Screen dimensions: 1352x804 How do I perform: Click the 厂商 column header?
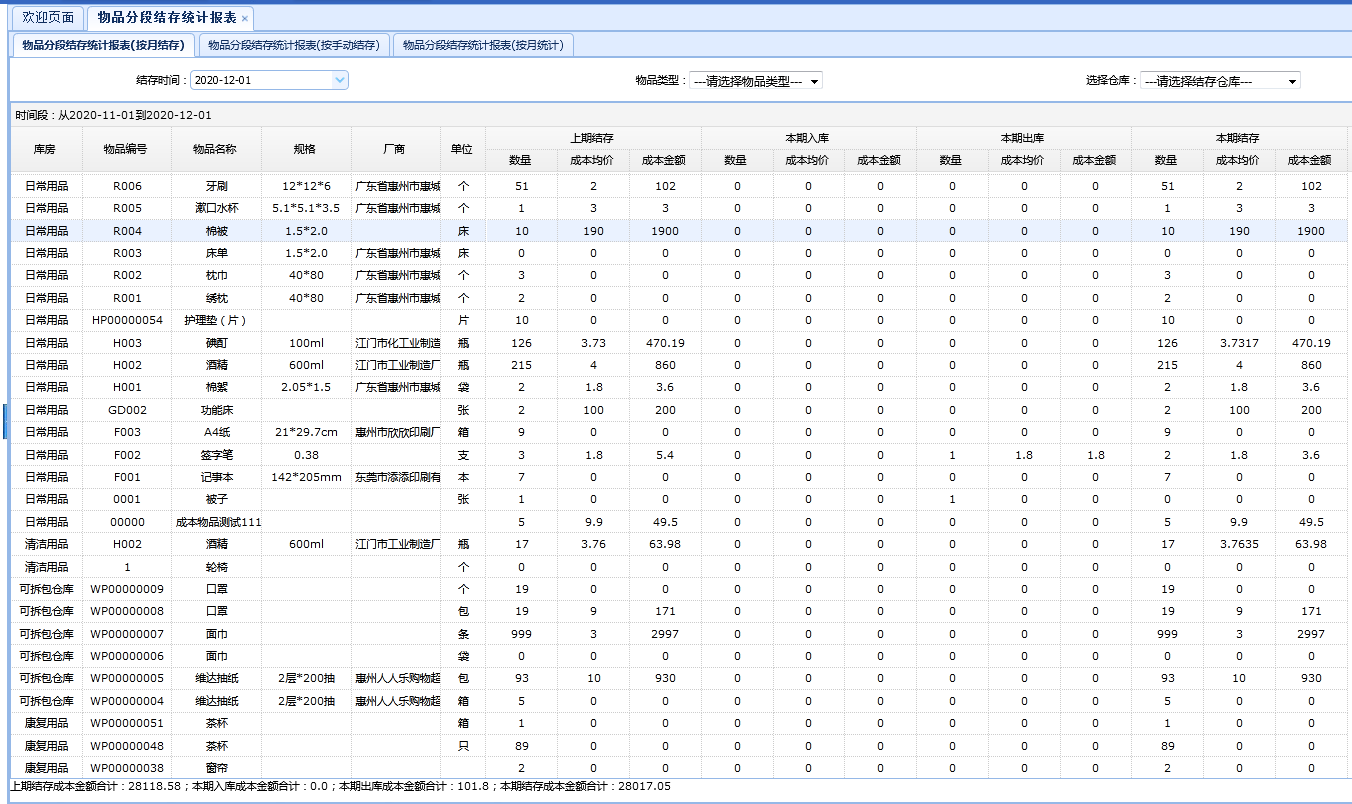click(395, 149)
